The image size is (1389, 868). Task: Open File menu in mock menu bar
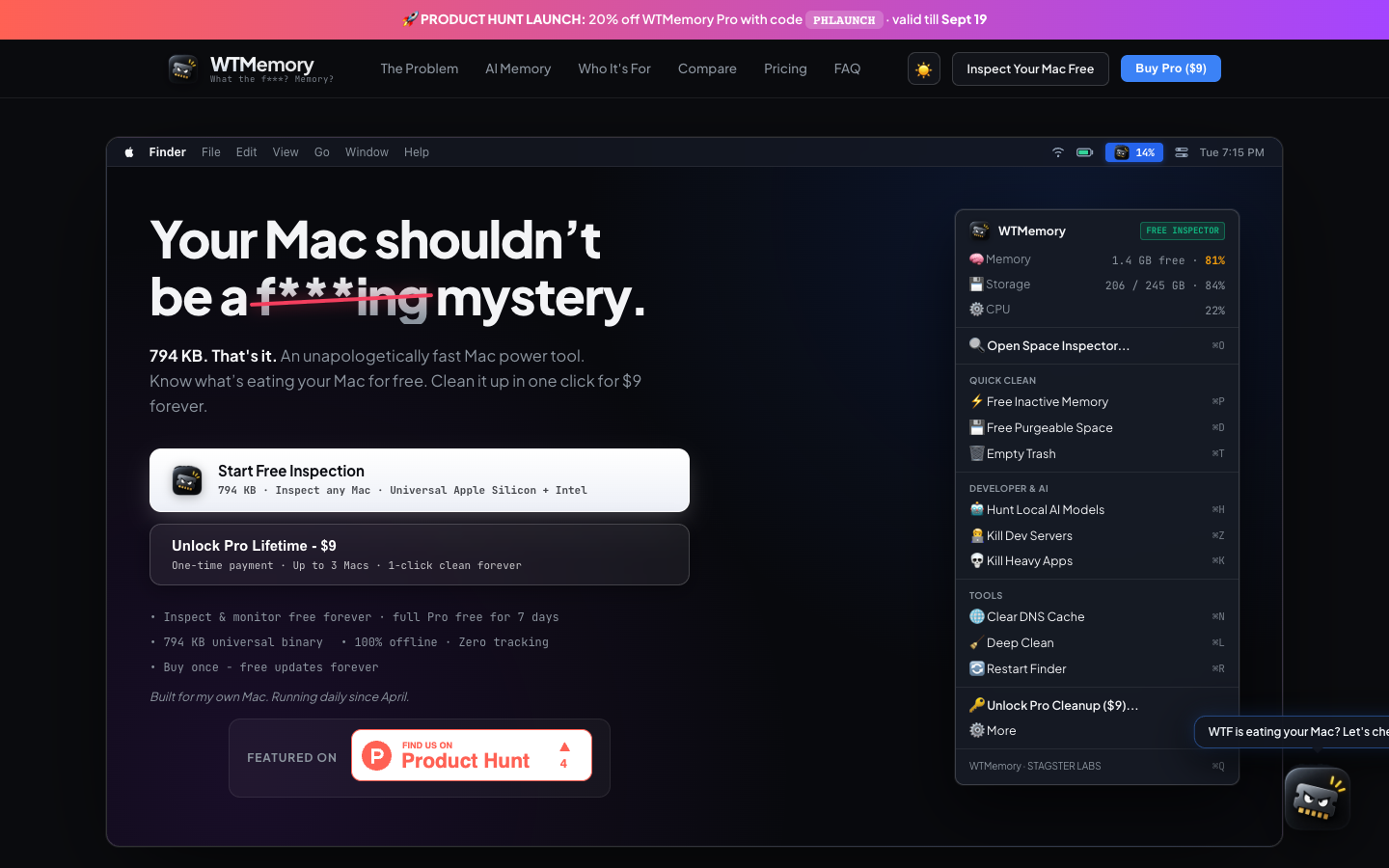pos(211,152)
